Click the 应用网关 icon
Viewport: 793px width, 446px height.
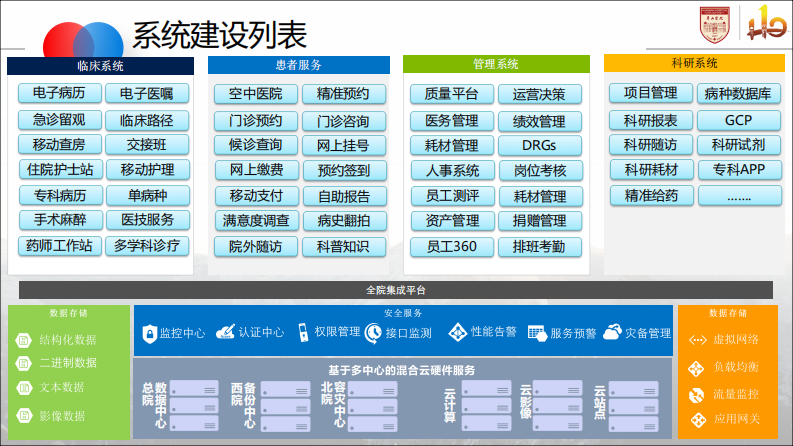point(698,420)
